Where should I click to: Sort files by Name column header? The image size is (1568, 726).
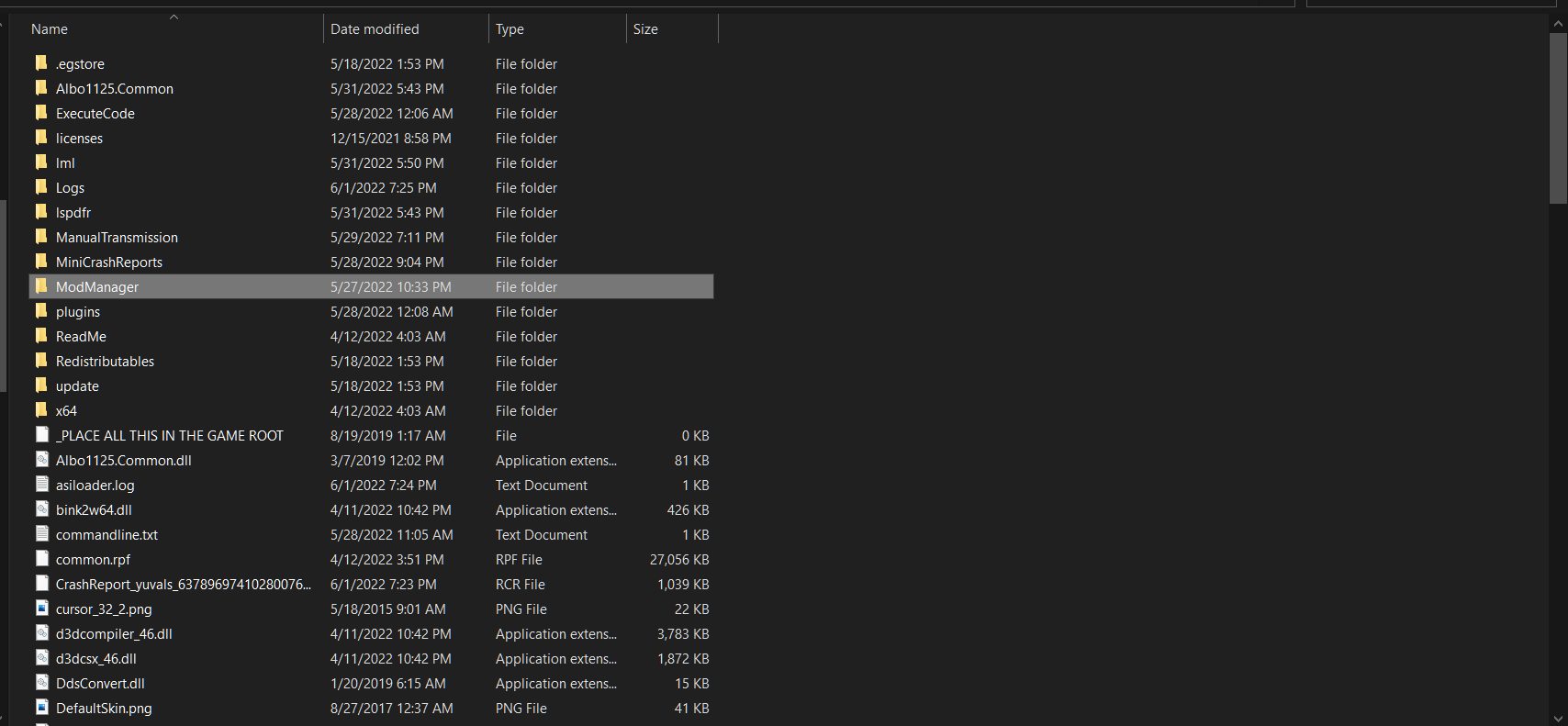(50, 29)
